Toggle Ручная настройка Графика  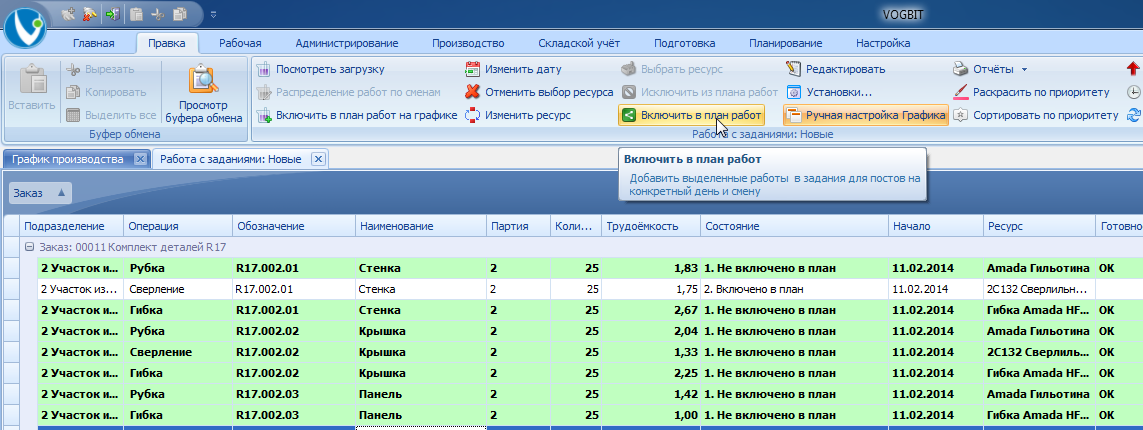tap(866, 115)
